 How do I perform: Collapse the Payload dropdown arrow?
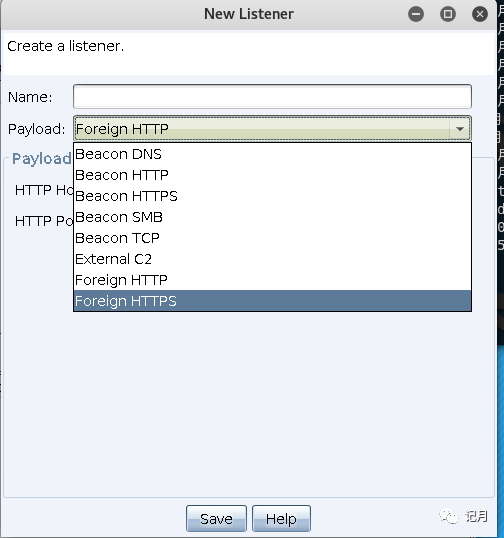tap(460, 129)
